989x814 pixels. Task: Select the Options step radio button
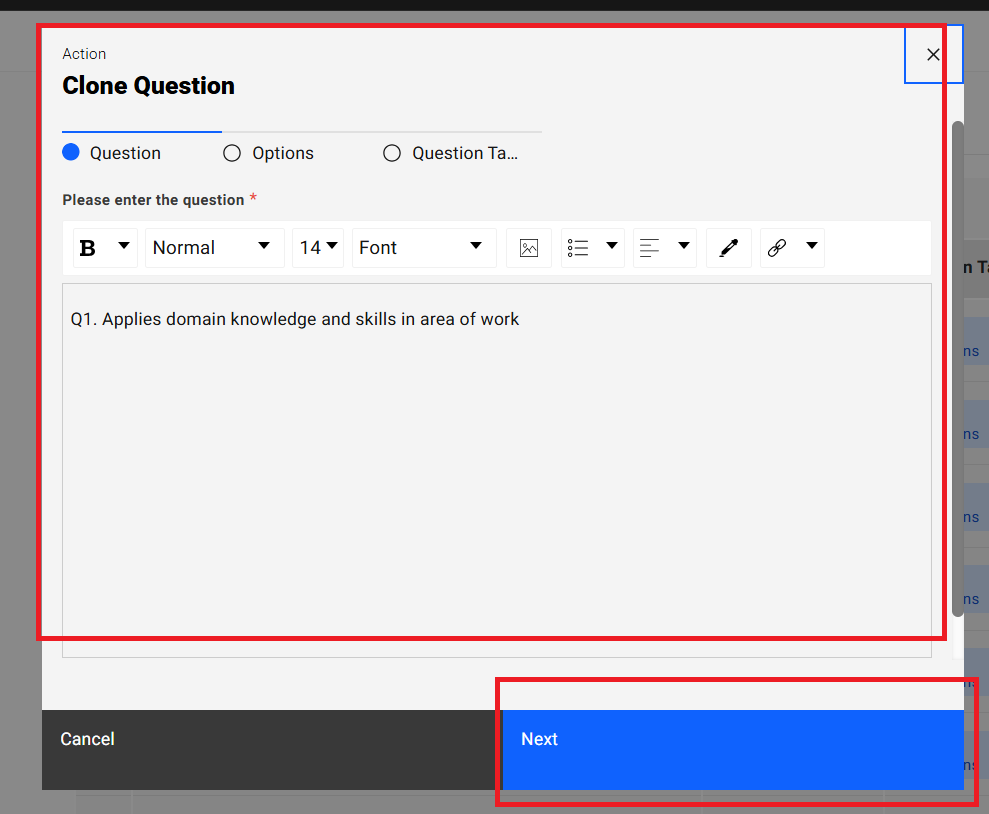point(232,153)
